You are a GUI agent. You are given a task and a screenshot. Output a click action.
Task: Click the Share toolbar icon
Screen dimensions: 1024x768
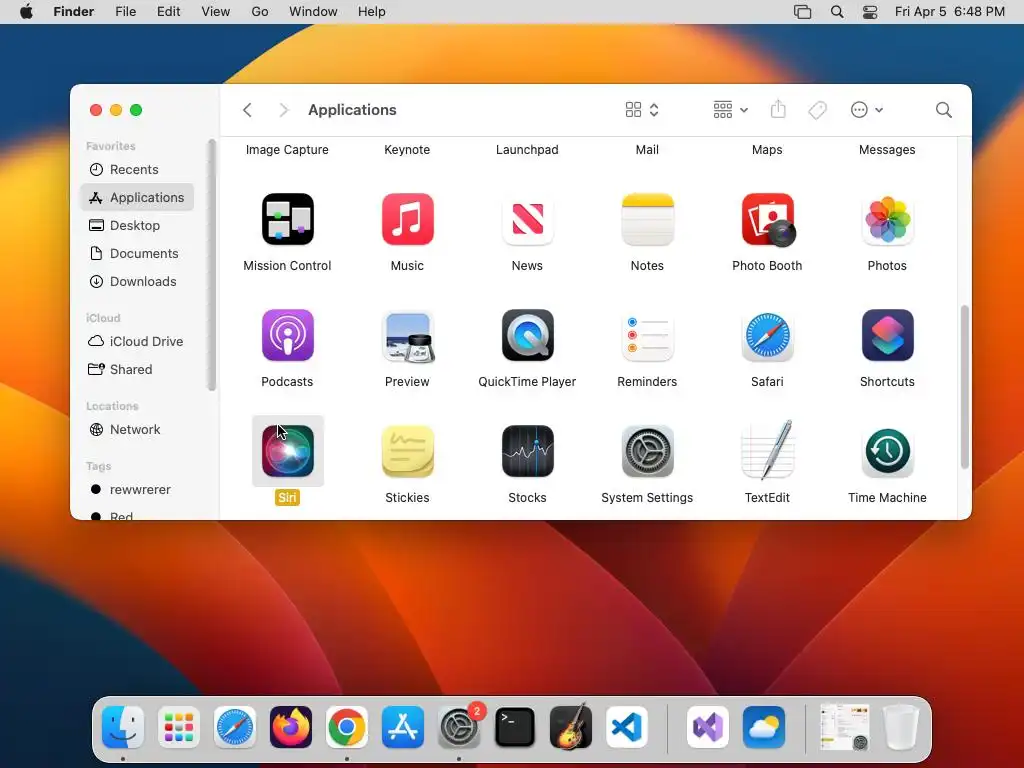(778, 109)
